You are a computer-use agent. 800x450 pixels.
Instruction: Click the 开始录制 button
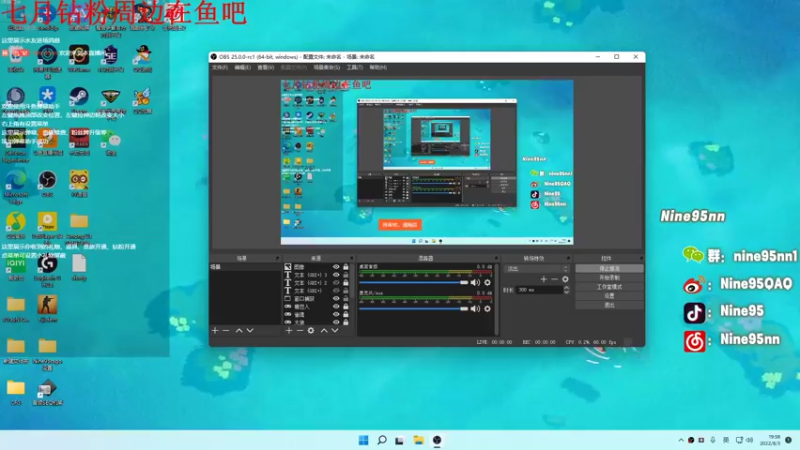click(x=609, y=278)
